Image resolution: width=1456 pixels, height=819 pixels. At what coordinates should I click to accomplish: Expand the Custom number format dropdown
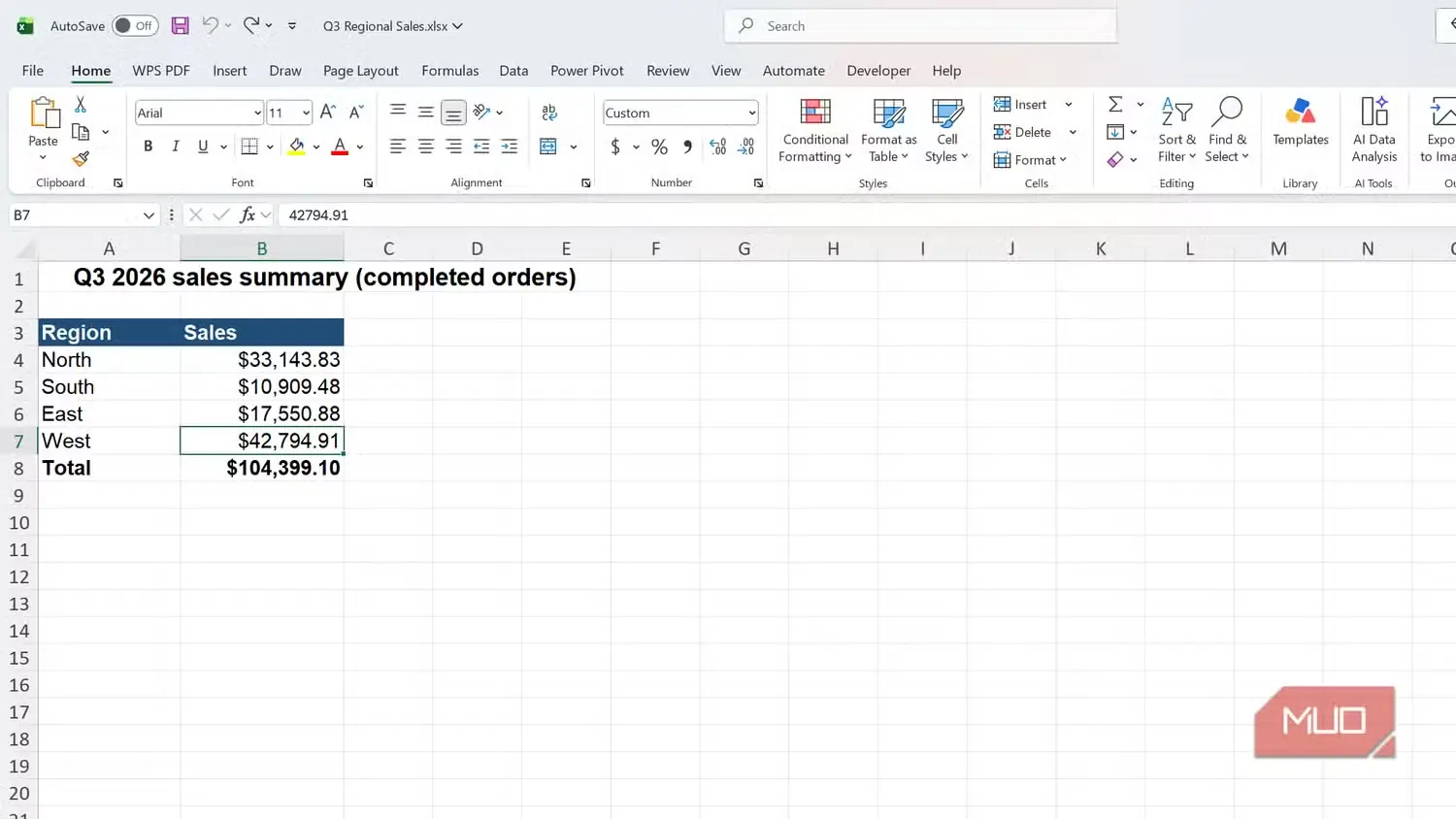click(x=751, y=113)
